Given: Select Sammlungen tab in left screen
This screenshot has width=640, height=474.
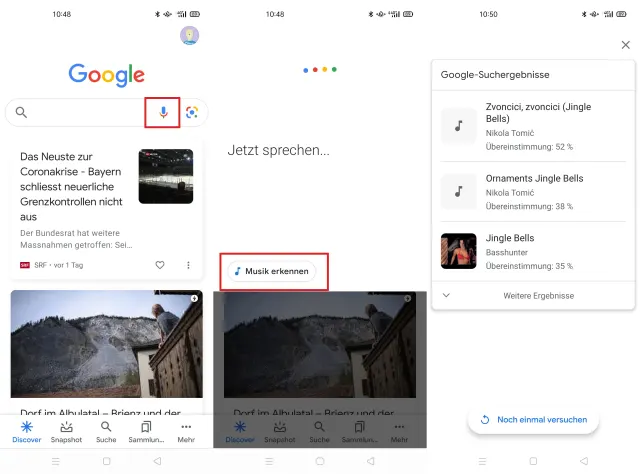Looking at the screenshot, I should 146,432.
